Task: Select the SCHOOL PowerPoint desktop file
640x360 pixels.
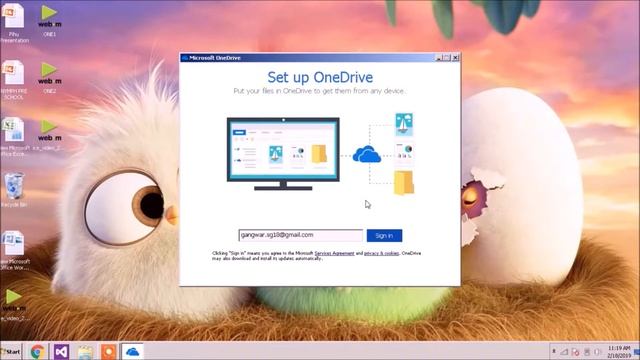Action: pyautogui.click(x=14, y=80)
